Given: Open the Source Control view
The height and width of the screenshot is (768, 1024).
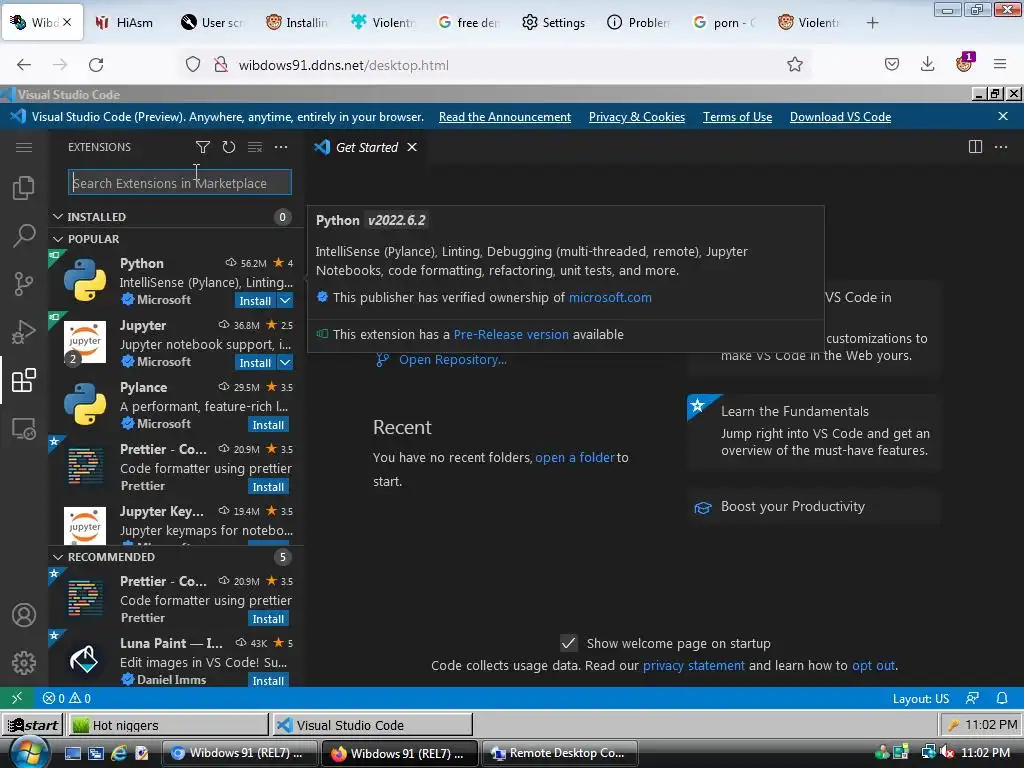Looking at the screenshot, I should click(24, 283).
